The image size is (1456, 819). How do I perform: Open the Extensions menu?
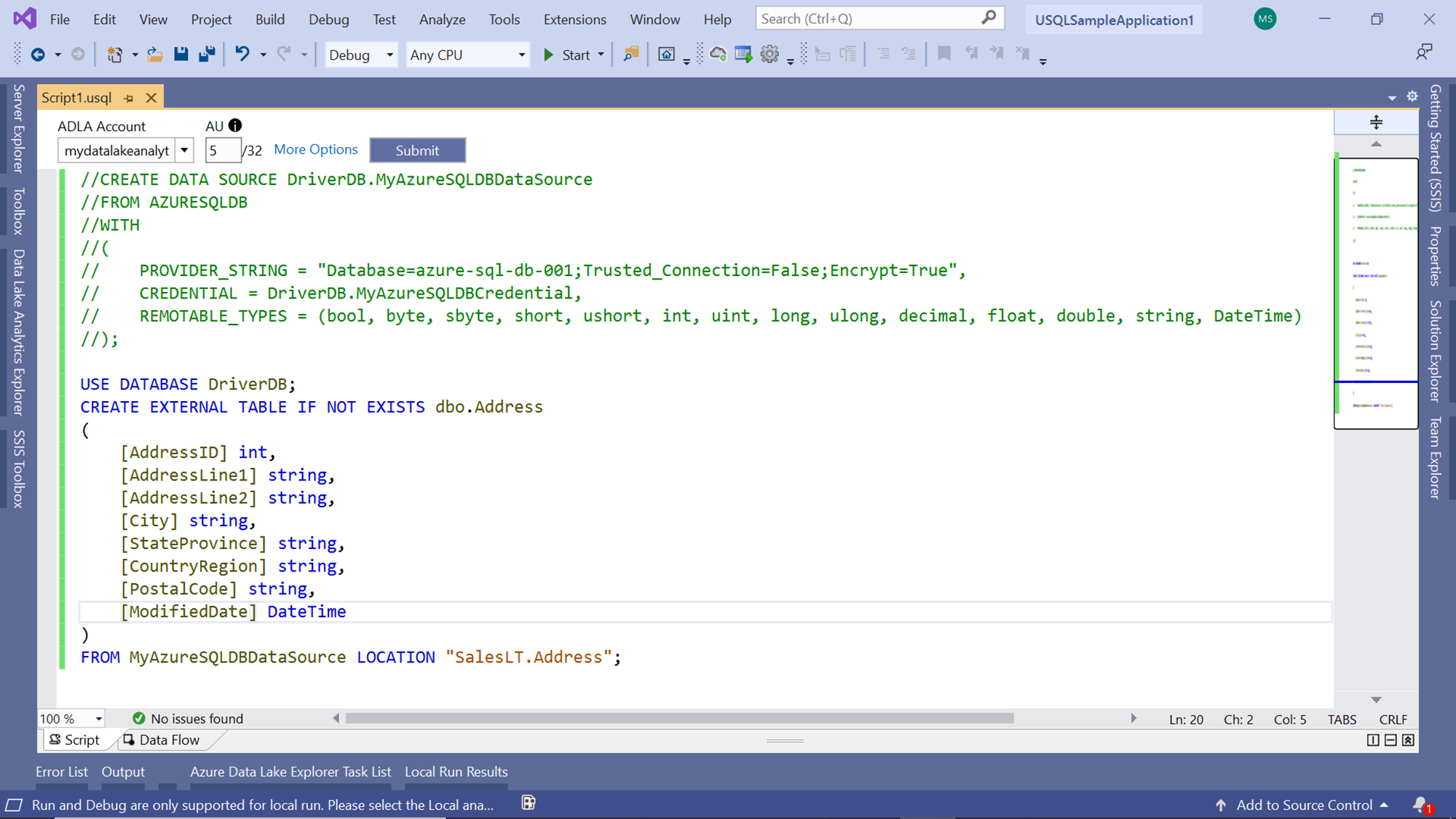(x=574, y=20)
